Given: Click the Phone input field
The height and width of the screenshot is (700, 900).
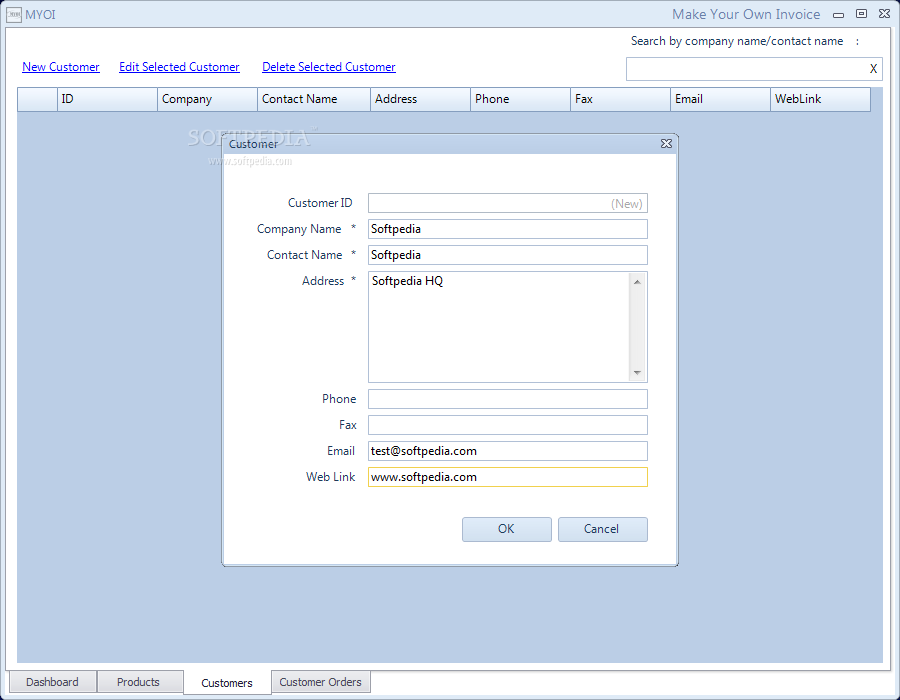Looking at the screenshot, I should [x=508, y=399].
